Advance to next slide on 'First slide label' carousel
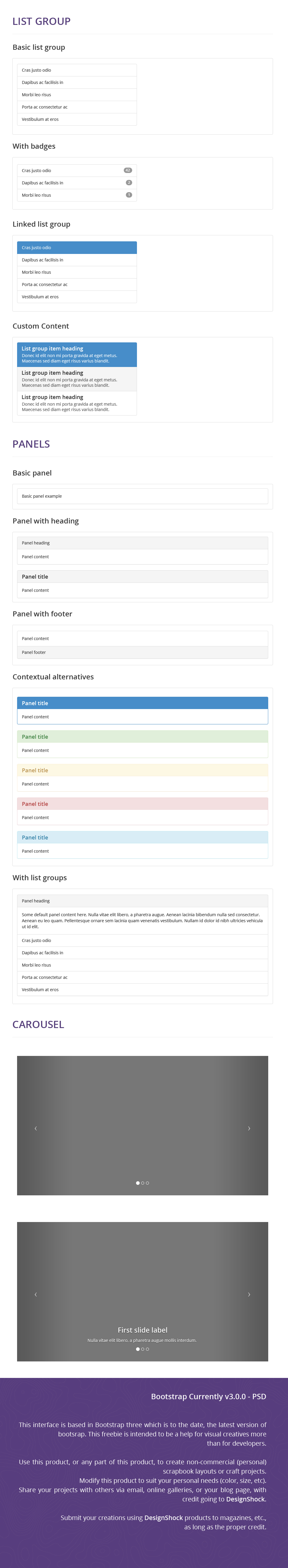 (x=249, y=1294)
